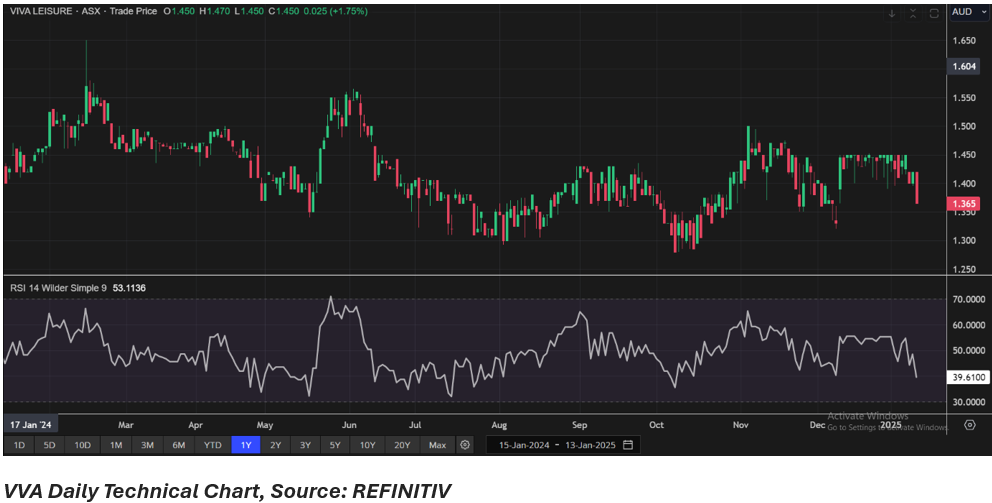Image resolution: width=992 pixels, height=503 pixels.
Task: Maximize the price chart pane
Action: coord(933,13)
